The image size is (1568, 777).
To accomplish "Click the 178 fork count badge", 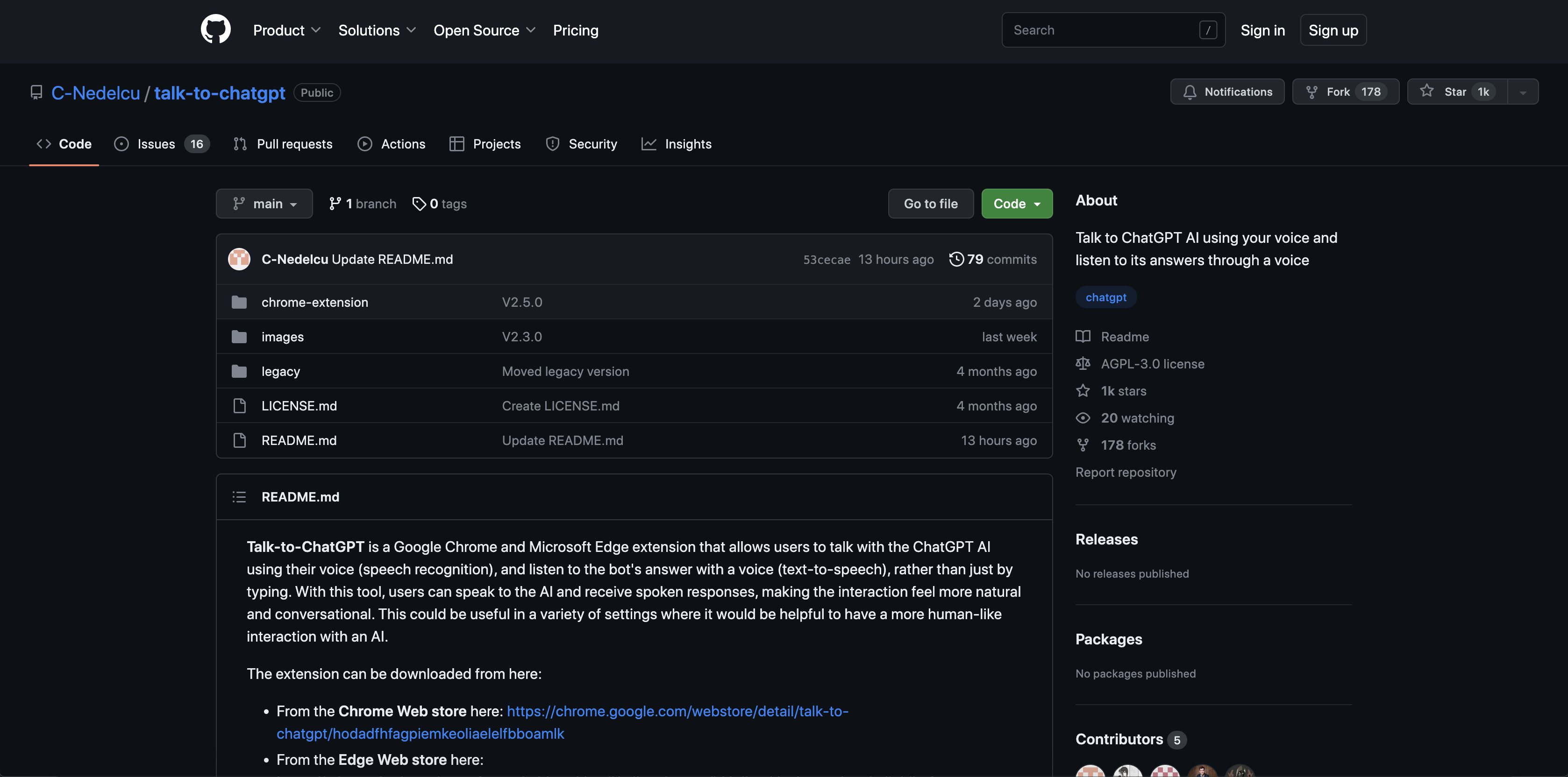I will (x=1371, y=91).
